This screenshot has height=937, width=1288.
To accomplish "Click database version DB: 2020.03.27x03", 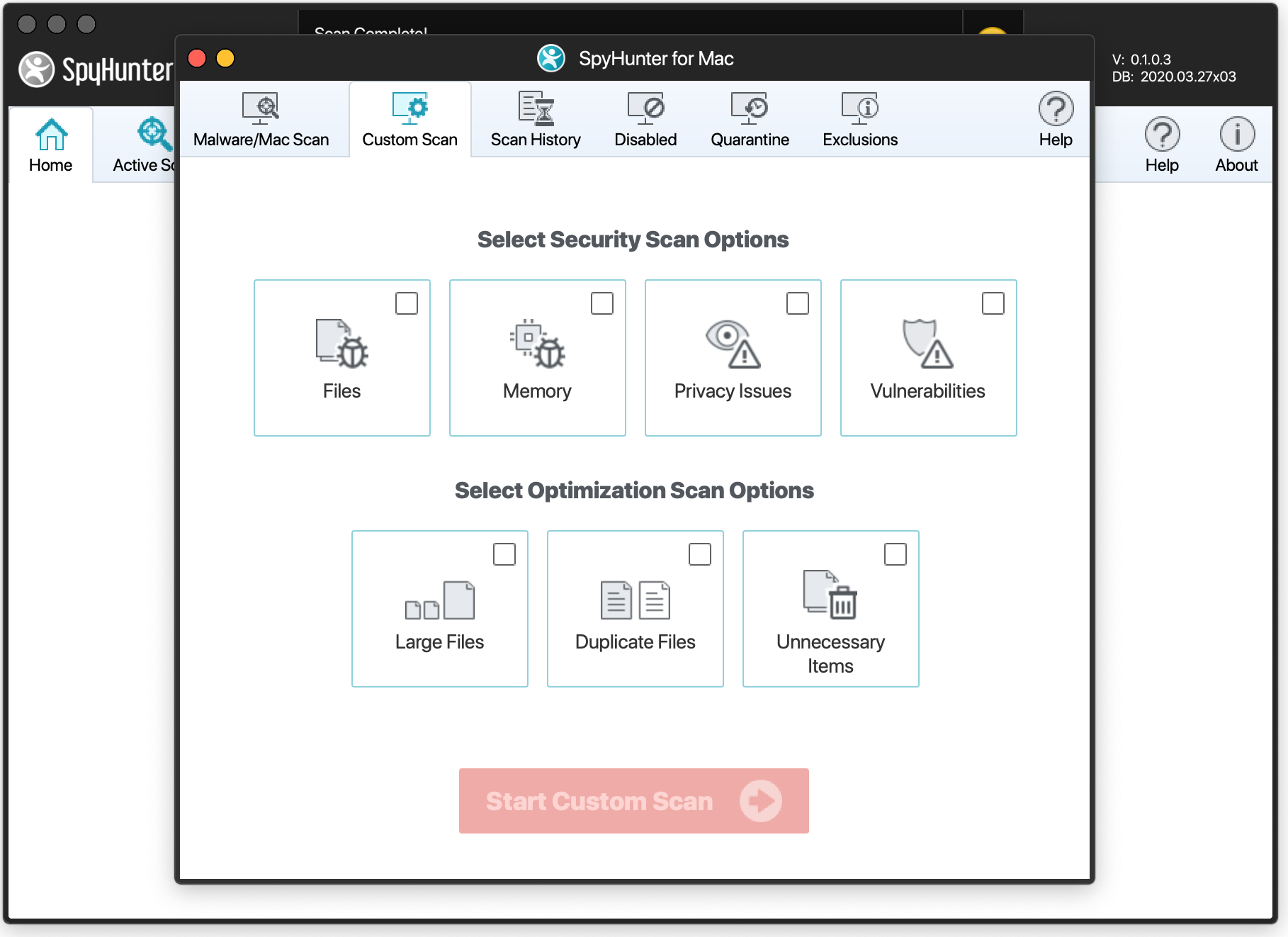I will tap(1174, 77).
